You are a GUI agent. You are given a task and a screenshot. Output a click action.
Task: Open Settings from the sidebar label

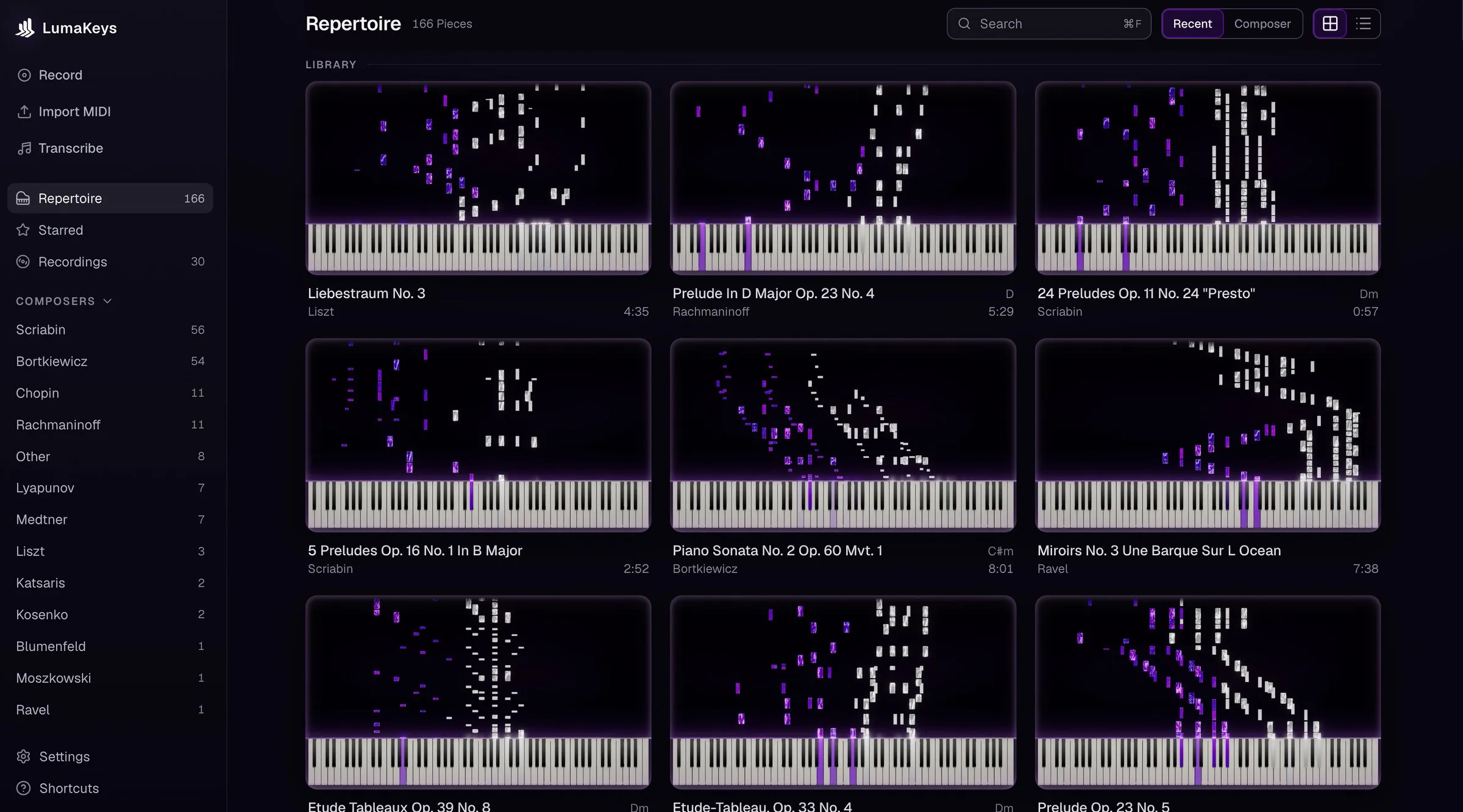65,757
